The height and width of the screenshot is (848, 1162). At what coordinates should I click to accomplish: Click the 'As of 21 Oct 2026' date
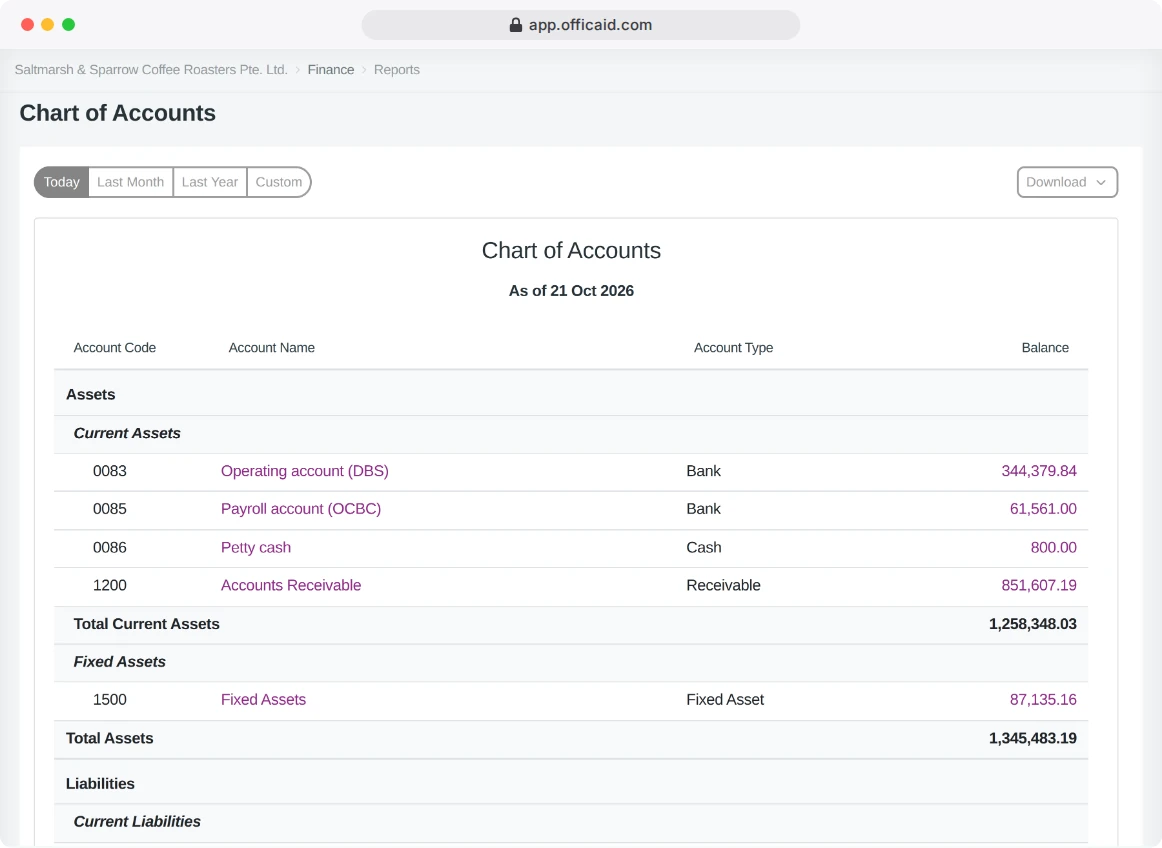click(571, 291)
